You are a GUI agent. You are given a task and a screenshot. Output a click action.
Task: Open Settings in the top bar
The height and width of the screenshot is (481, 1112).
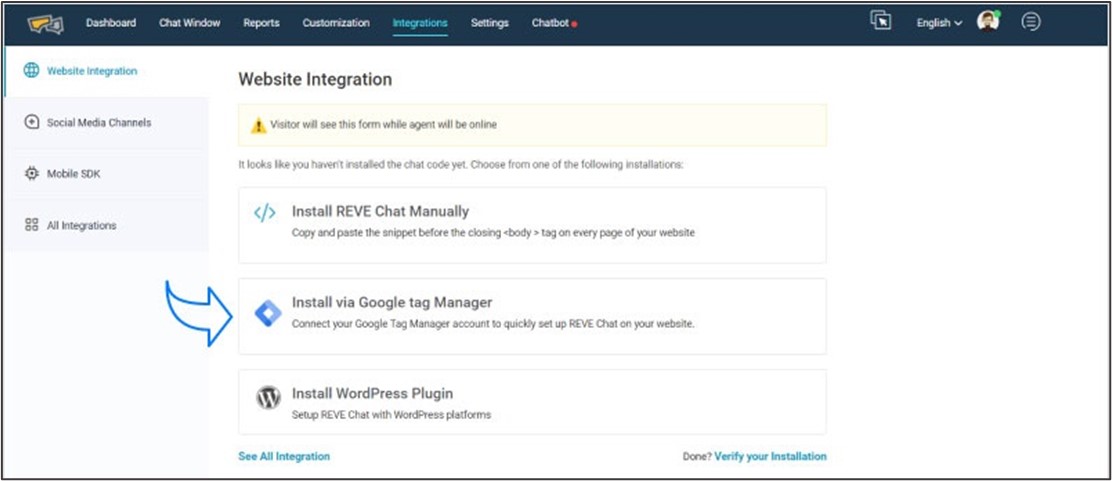coord(489,23)
